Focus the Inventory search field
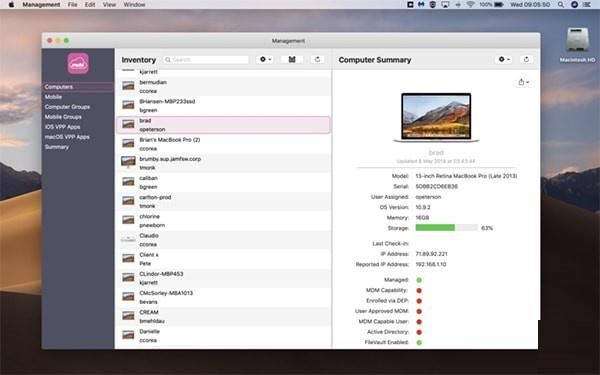 tap(206, 60)
